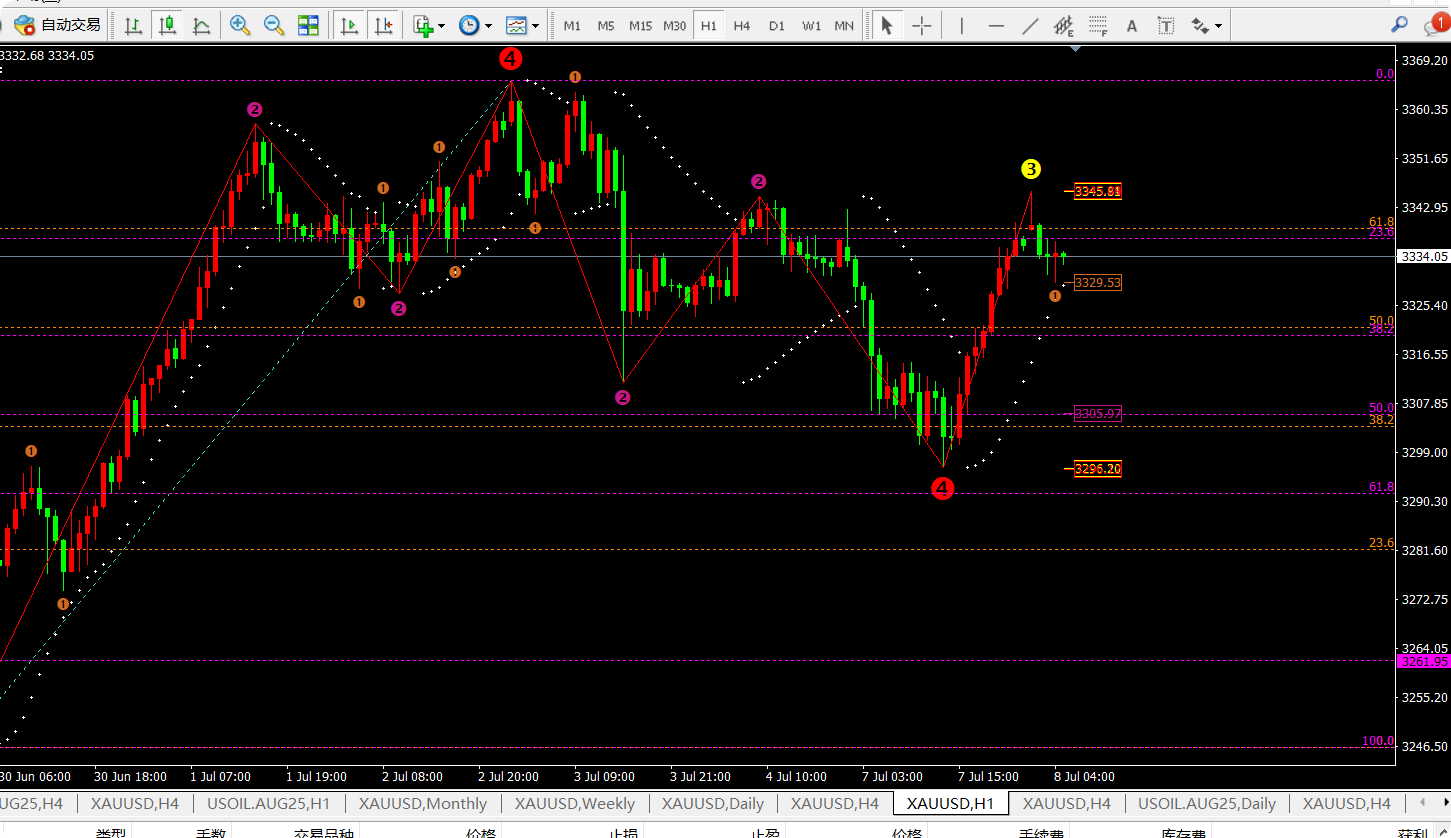Expand the indicators dropdown arrow

[441, 26]
